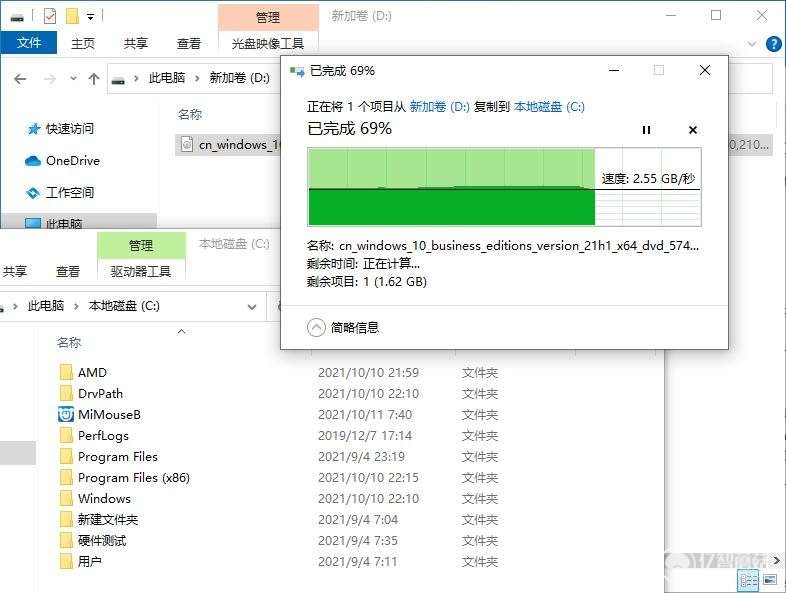Open the 本地磁盘 (C:) destination link
Viewport: 786px width, 593px height.
pos(549,106)
